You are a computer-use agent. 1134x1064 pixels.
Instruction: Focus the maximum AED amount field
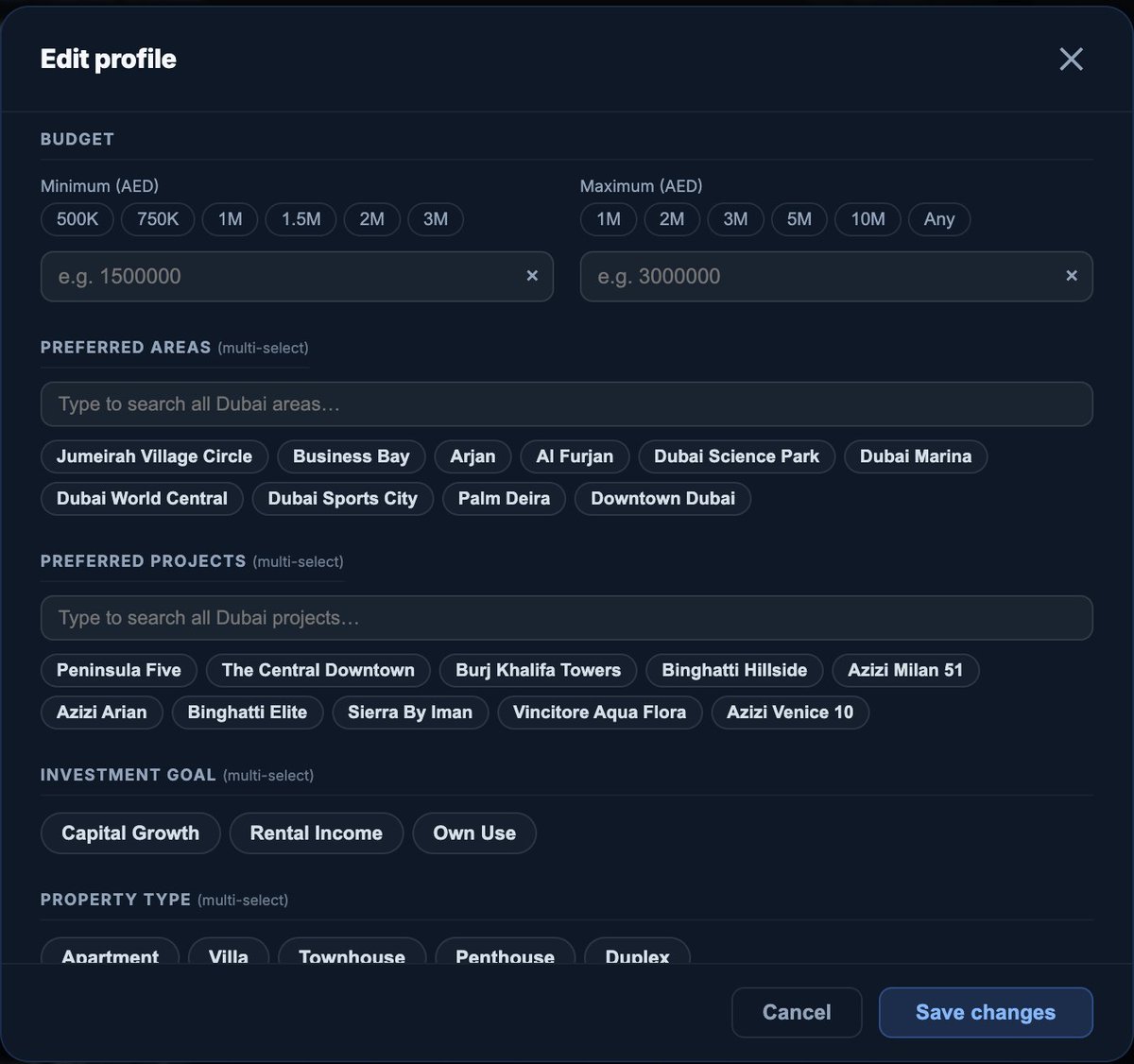(x=836, y=276)
